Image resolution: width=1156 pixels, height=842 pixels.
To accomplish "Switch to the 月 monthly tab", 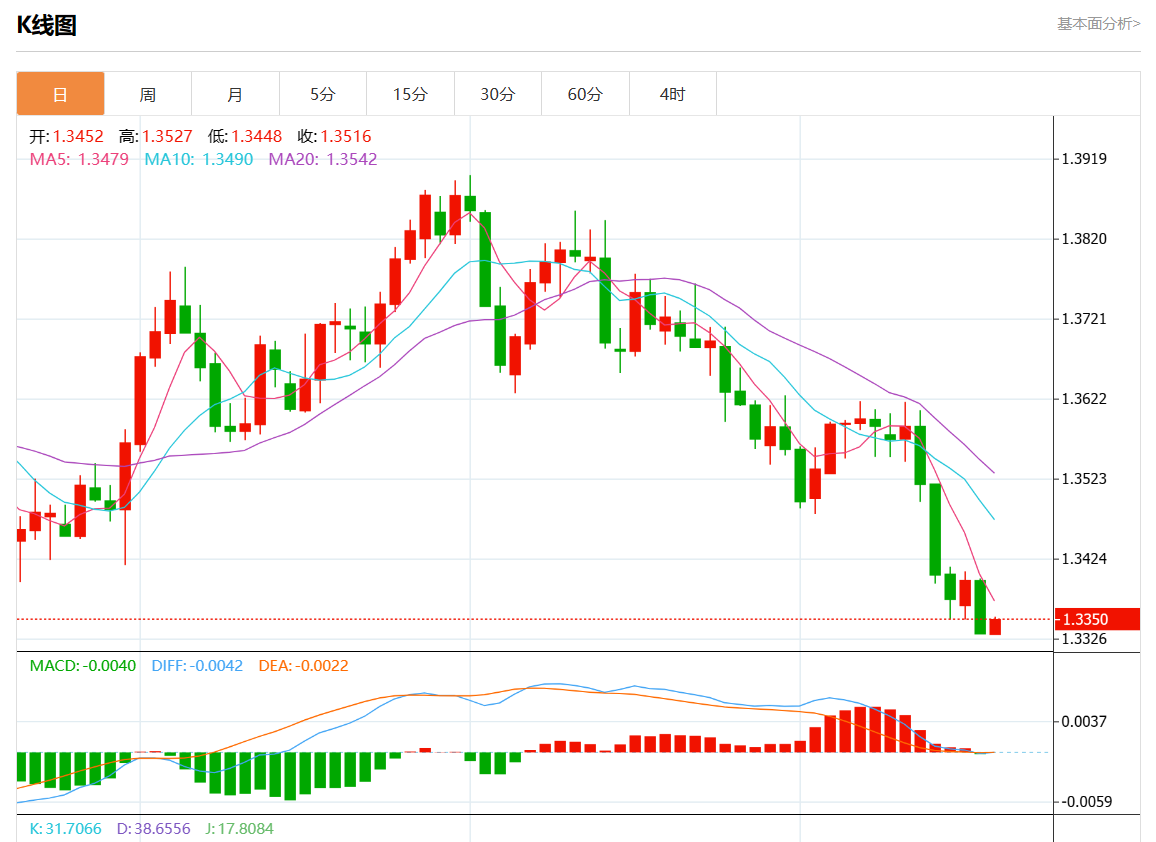I will [235, 94].
